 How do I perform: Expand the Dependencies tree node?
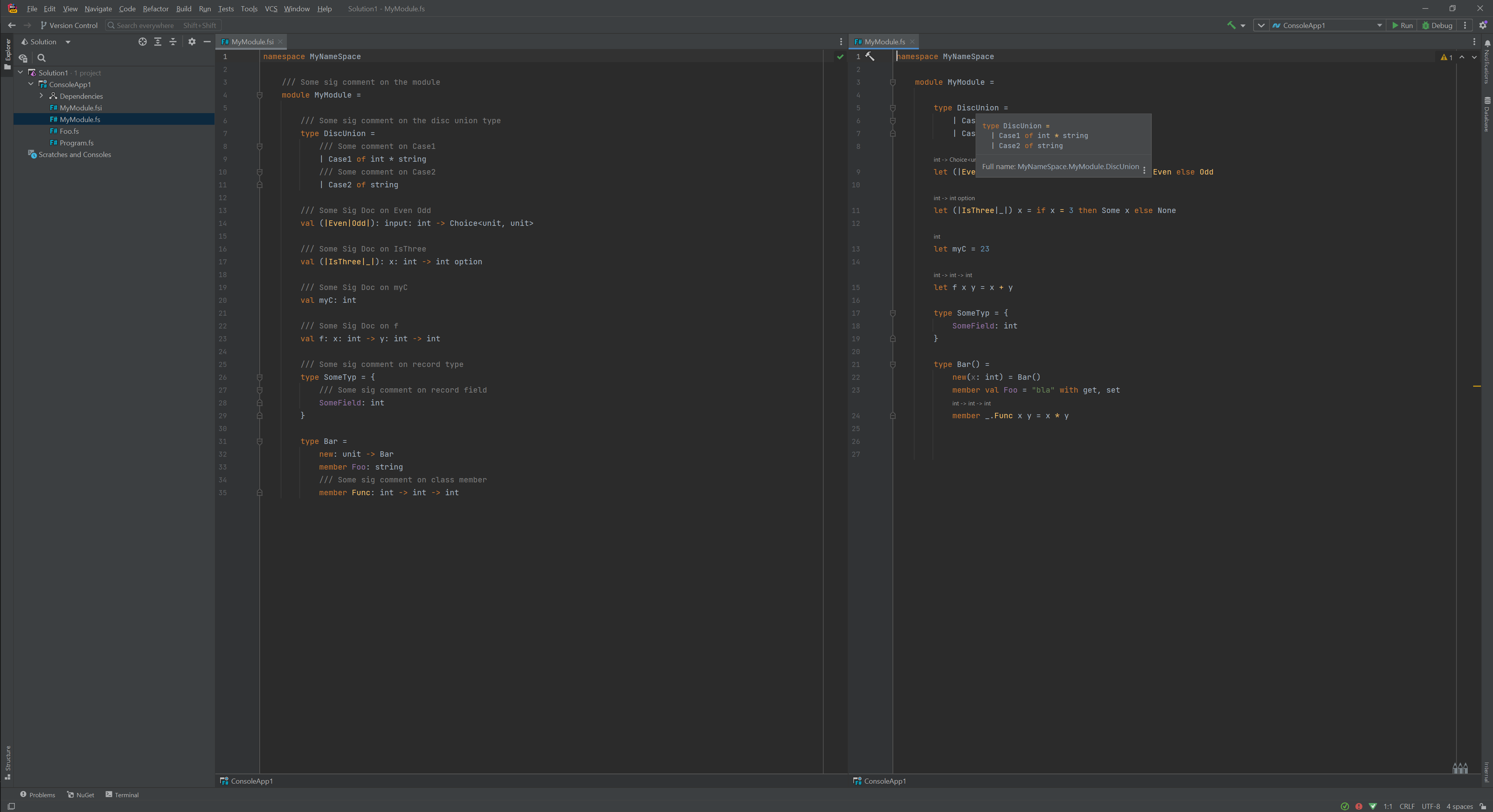[x=41, y=96]
